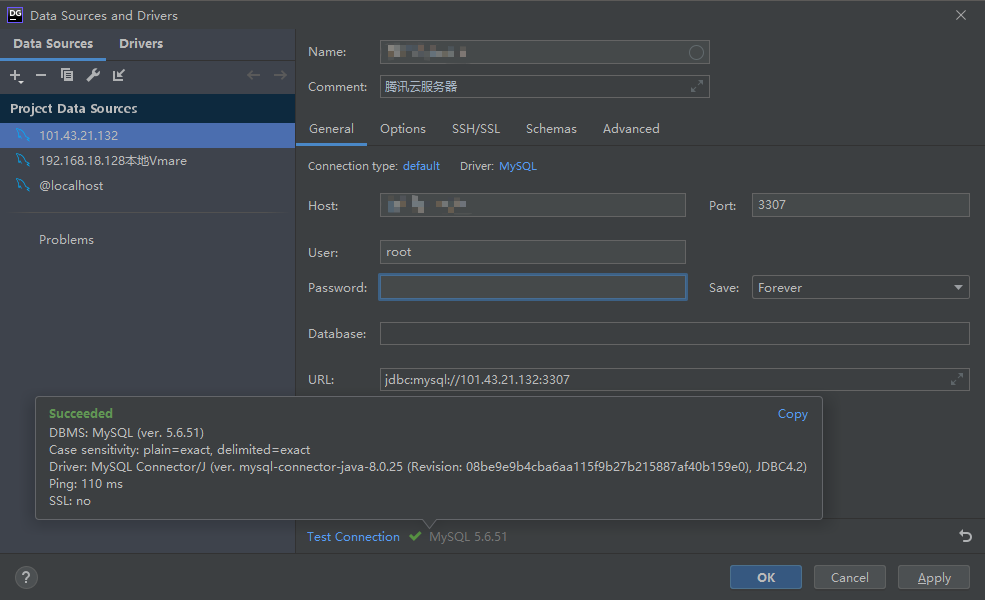Focus the User field containing root
985x600 pixels.
click(x=533, y=252)
